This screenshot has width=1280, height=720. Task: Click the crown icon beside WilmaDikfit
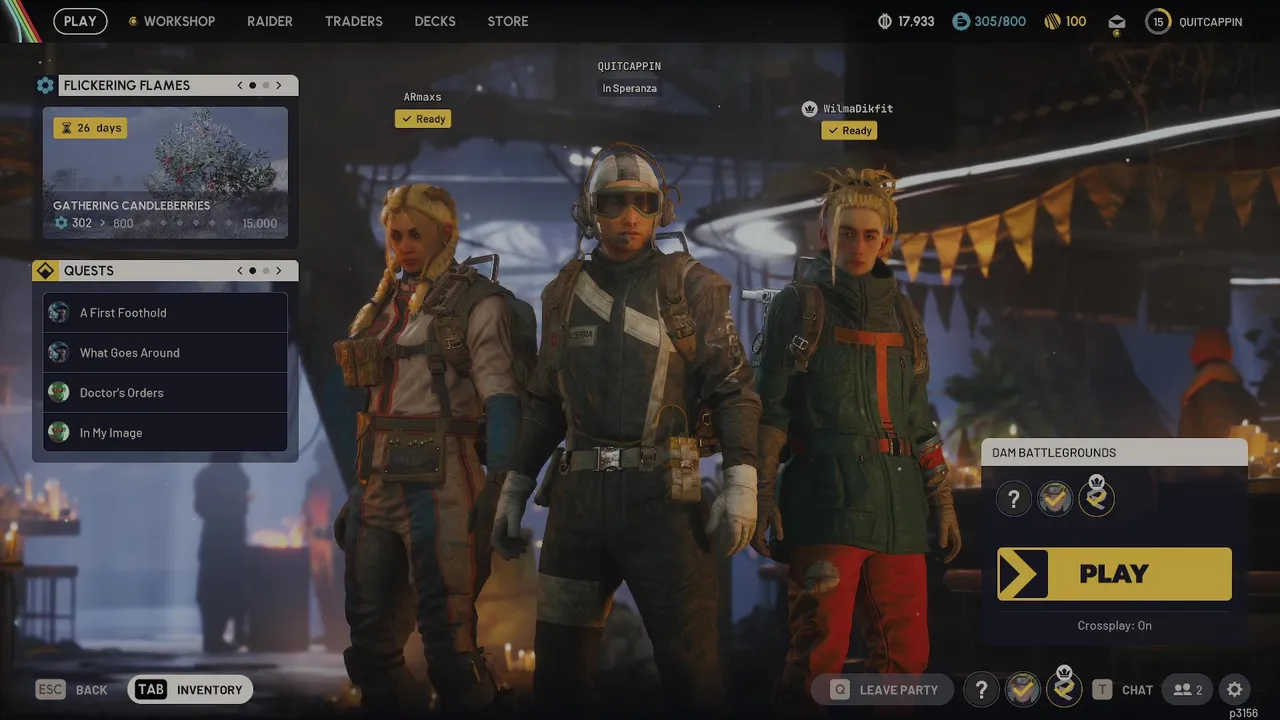coord(810,109)
